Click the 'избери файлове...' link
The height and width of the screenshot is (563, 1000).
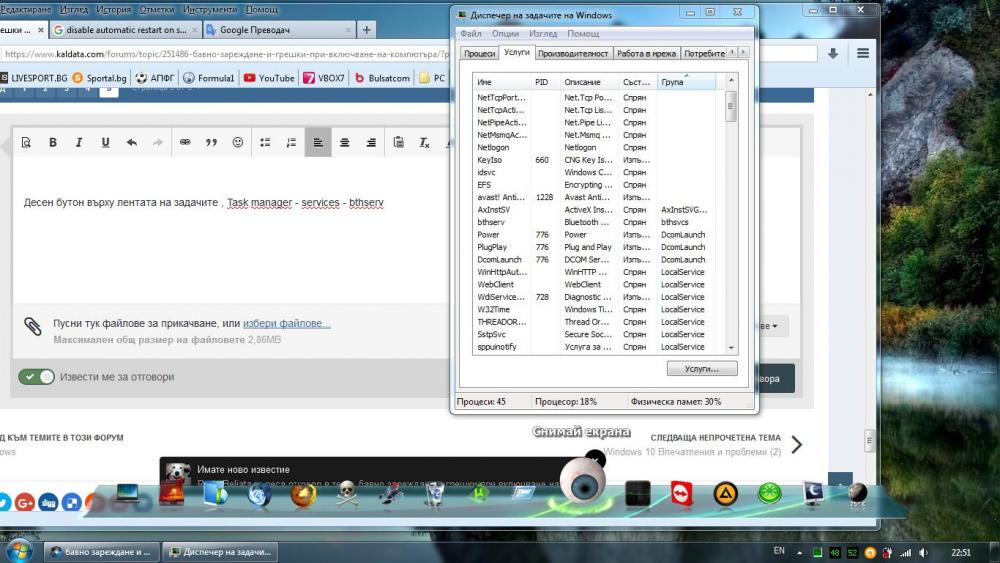pos(286,323)
